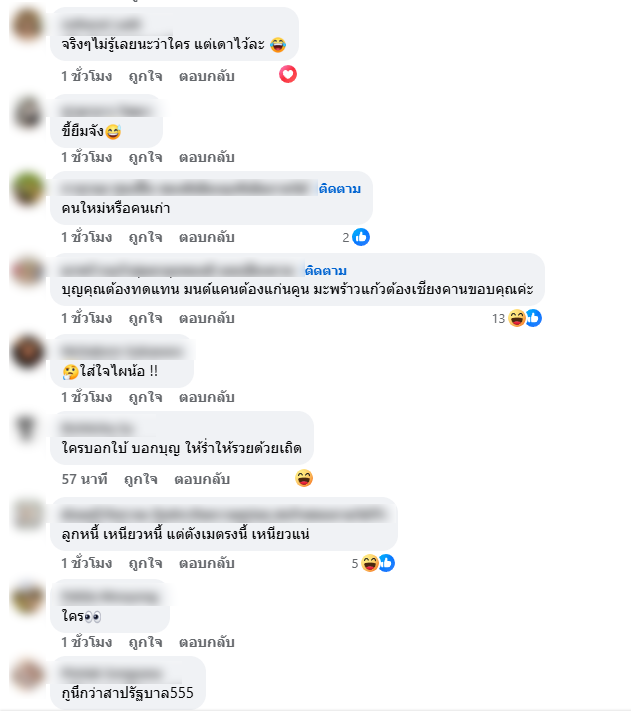Viewport: 631px width, 720px height.
Task: Like the ลูกหนี้ เหนียวหนี้ comment
Action: (x=146, y=563)
